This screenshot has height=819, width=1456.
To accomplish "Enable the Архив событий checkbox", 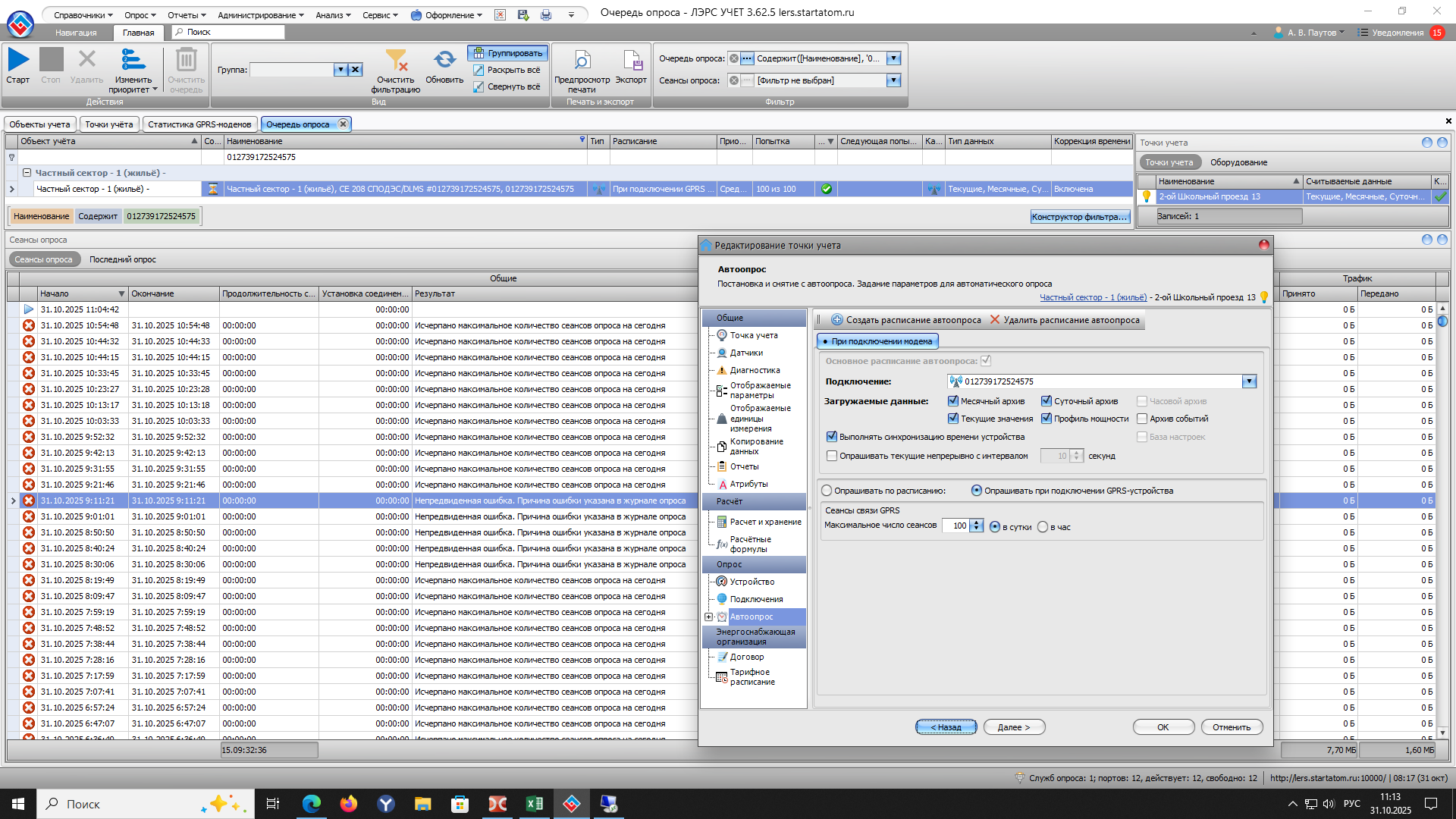I will [x=1142, y=419].
